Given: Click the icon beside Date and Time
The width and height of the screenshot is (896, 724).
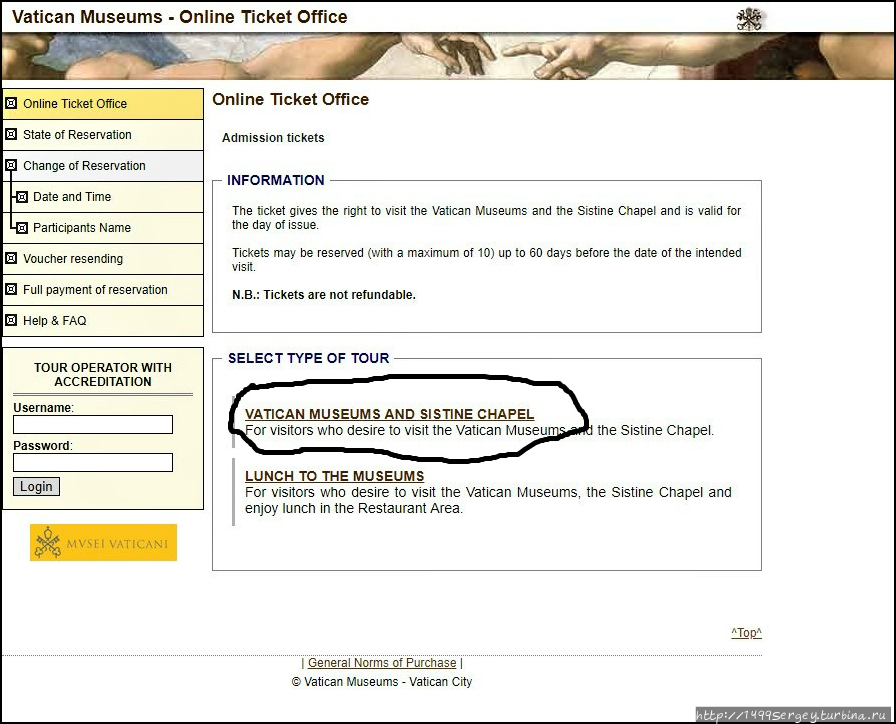Looking at the screenshot, I should [22, 197].
